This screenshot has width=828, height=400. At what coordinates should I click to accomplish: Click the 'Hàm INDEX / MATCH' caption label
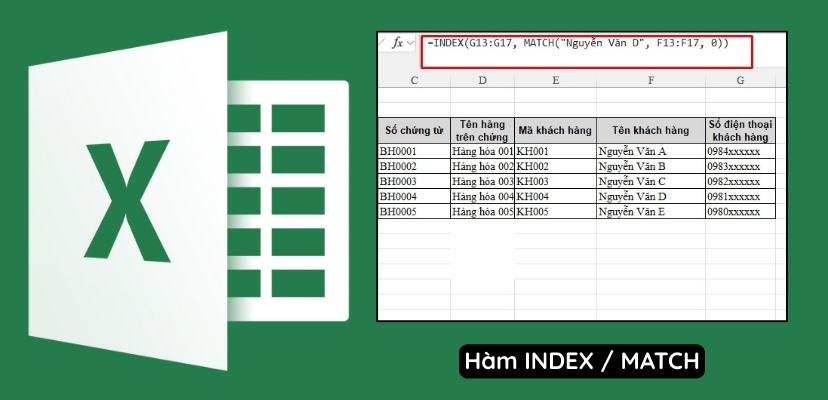pos(582,361)
